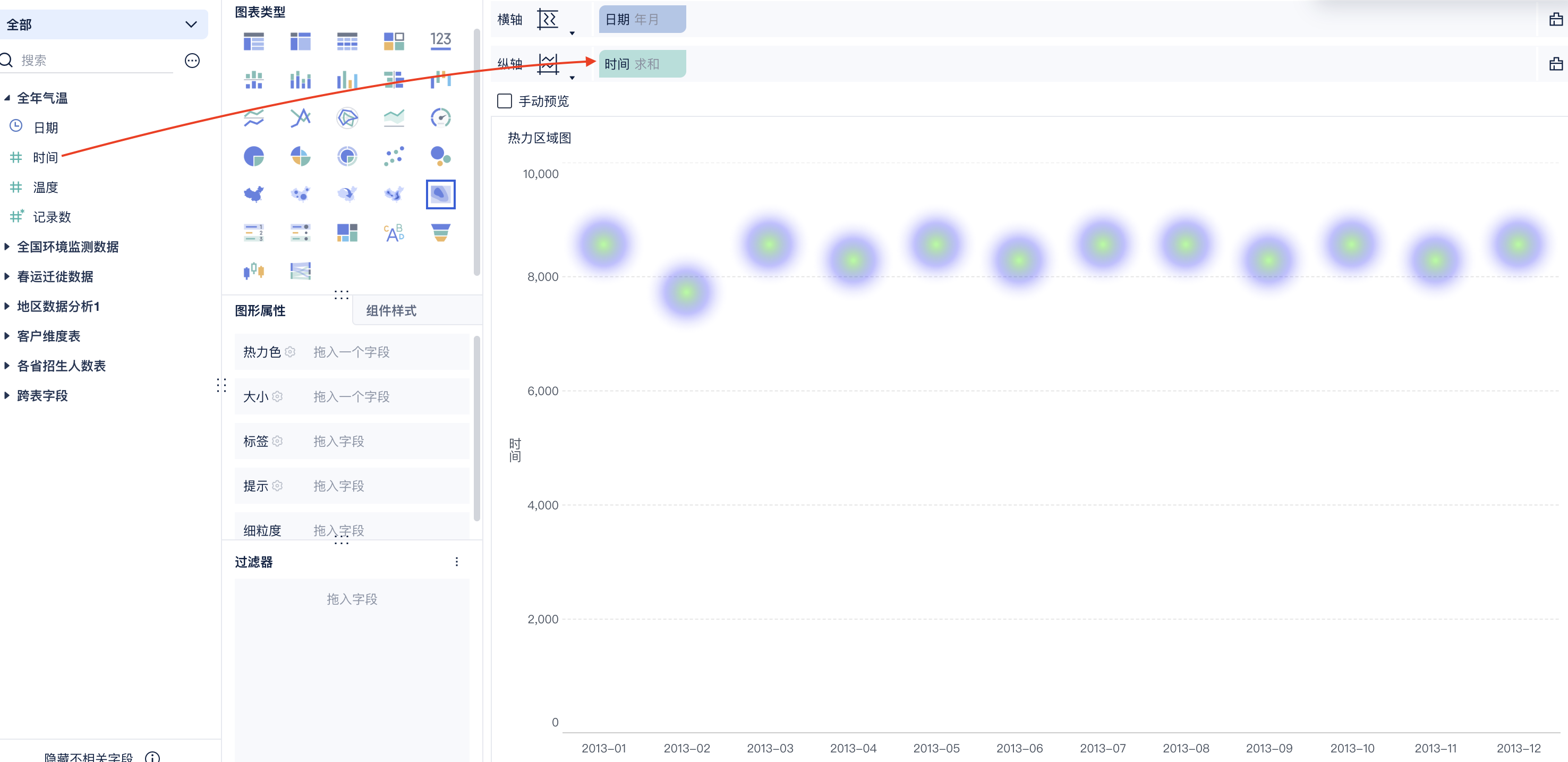The width and height of the screenshot is (1568, 762).
Task: Select the KPI number card chart type
Action: tap(440, 41)
